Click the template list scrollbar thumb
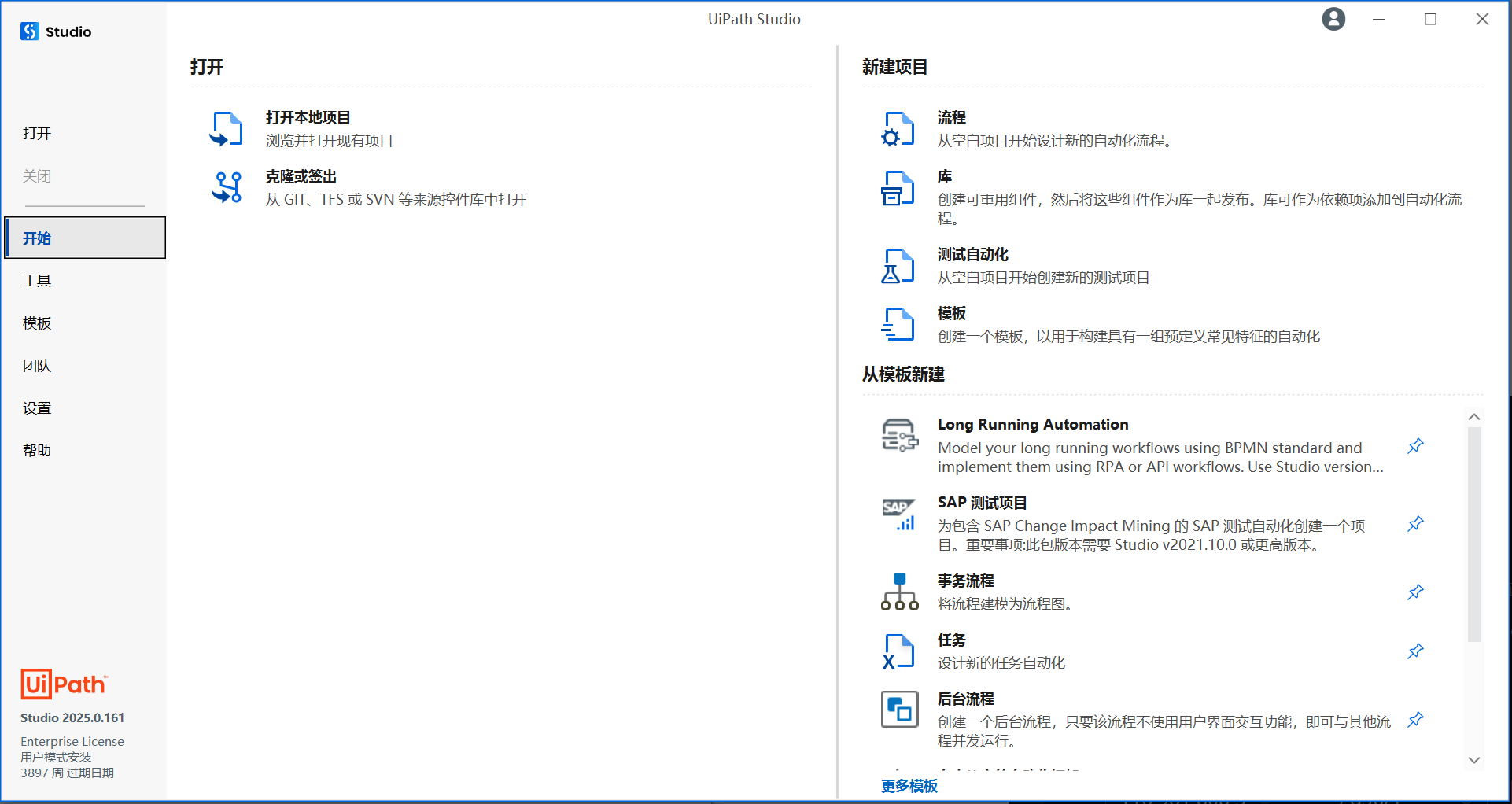The height and width of the screenshot is (804, 1512). point(1474,535)
